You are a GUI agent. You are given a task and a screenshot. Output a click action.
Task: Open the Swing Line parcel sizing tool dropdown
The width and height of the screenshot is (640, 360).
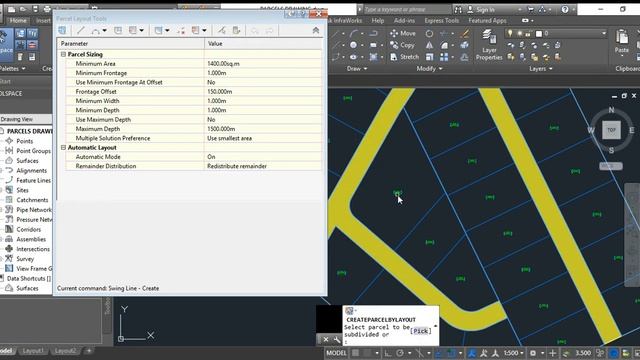click(x=142, y=31)
